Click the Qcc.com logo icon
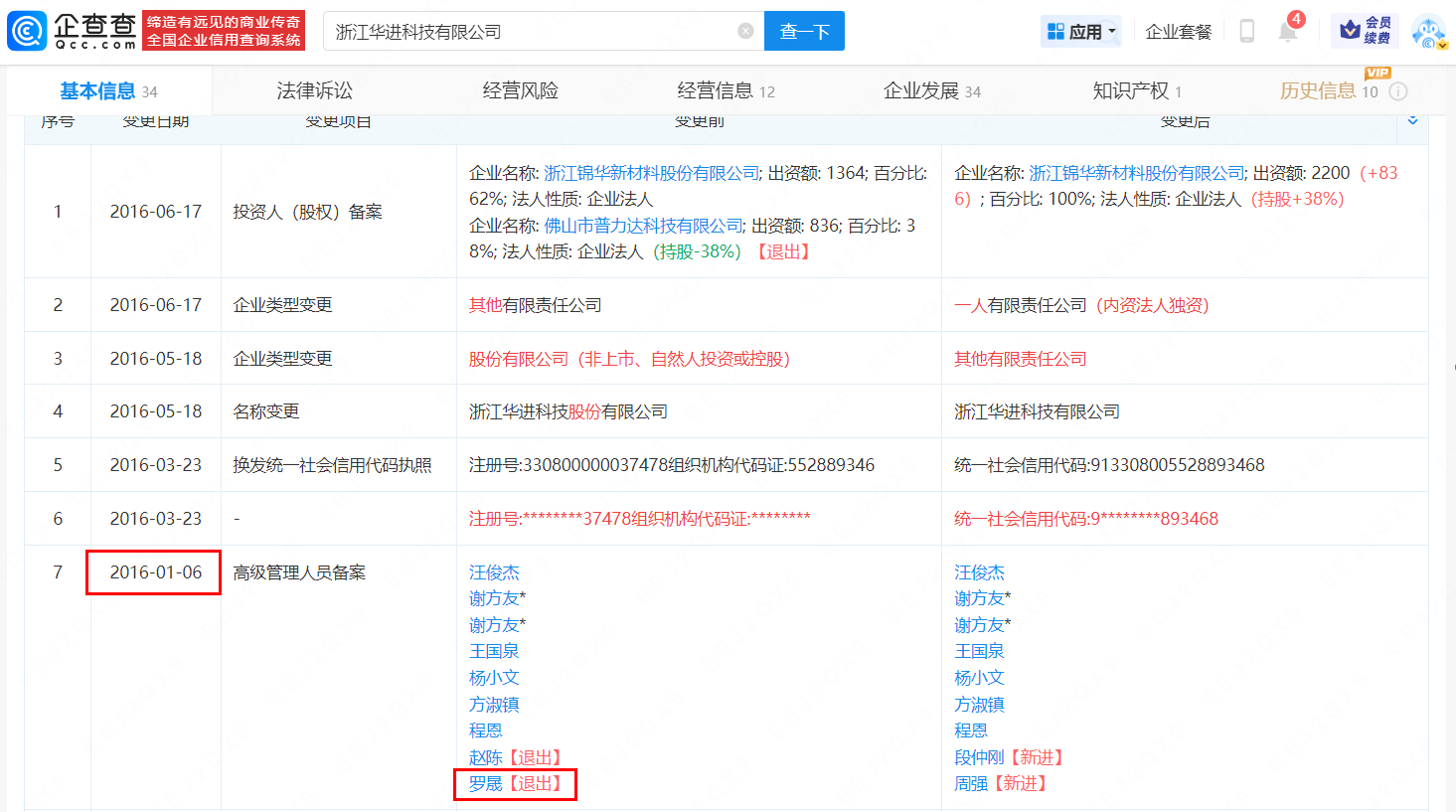The width and height of the screenshot is (1456, 812). point(28,31)
